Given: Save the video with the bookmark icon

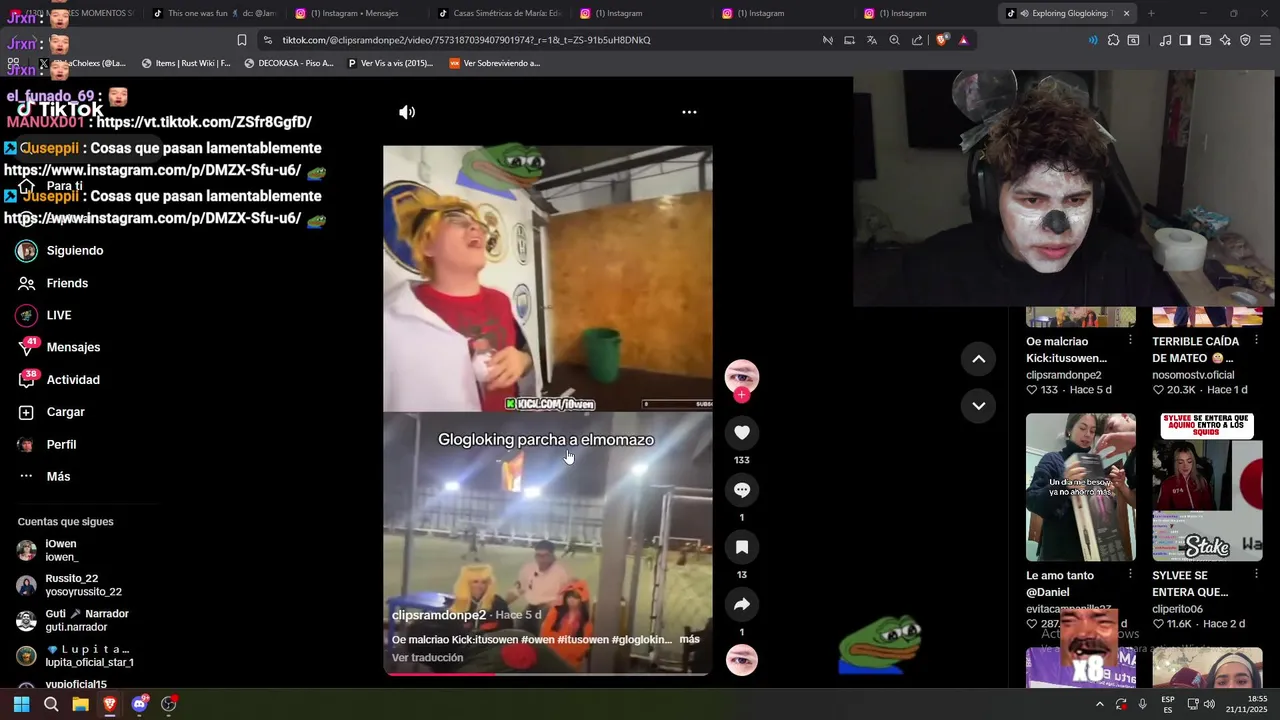Looking at the screenshot, I should [742, 547].
